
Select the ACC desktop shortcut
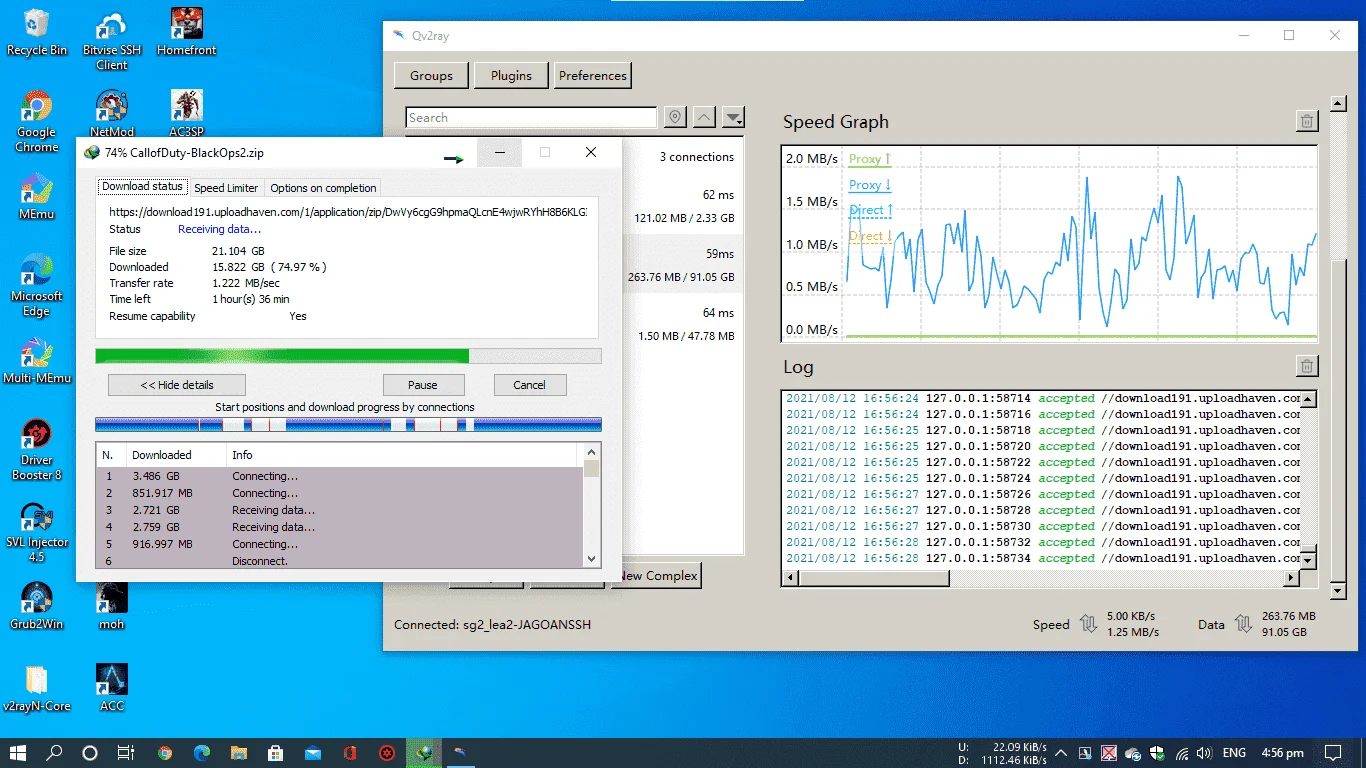[x=112, y=688]
